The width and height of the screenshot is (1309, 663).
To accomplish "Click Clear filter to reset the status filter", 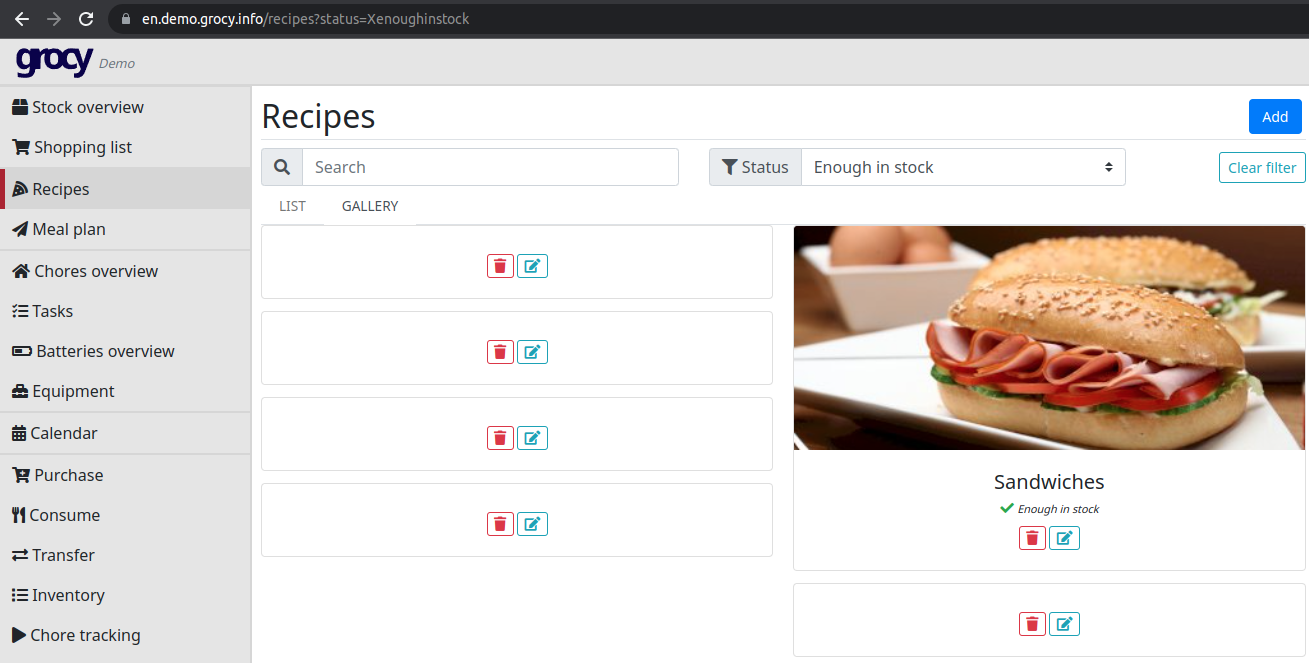I will pyautogui.click(x=1261, y=167).
